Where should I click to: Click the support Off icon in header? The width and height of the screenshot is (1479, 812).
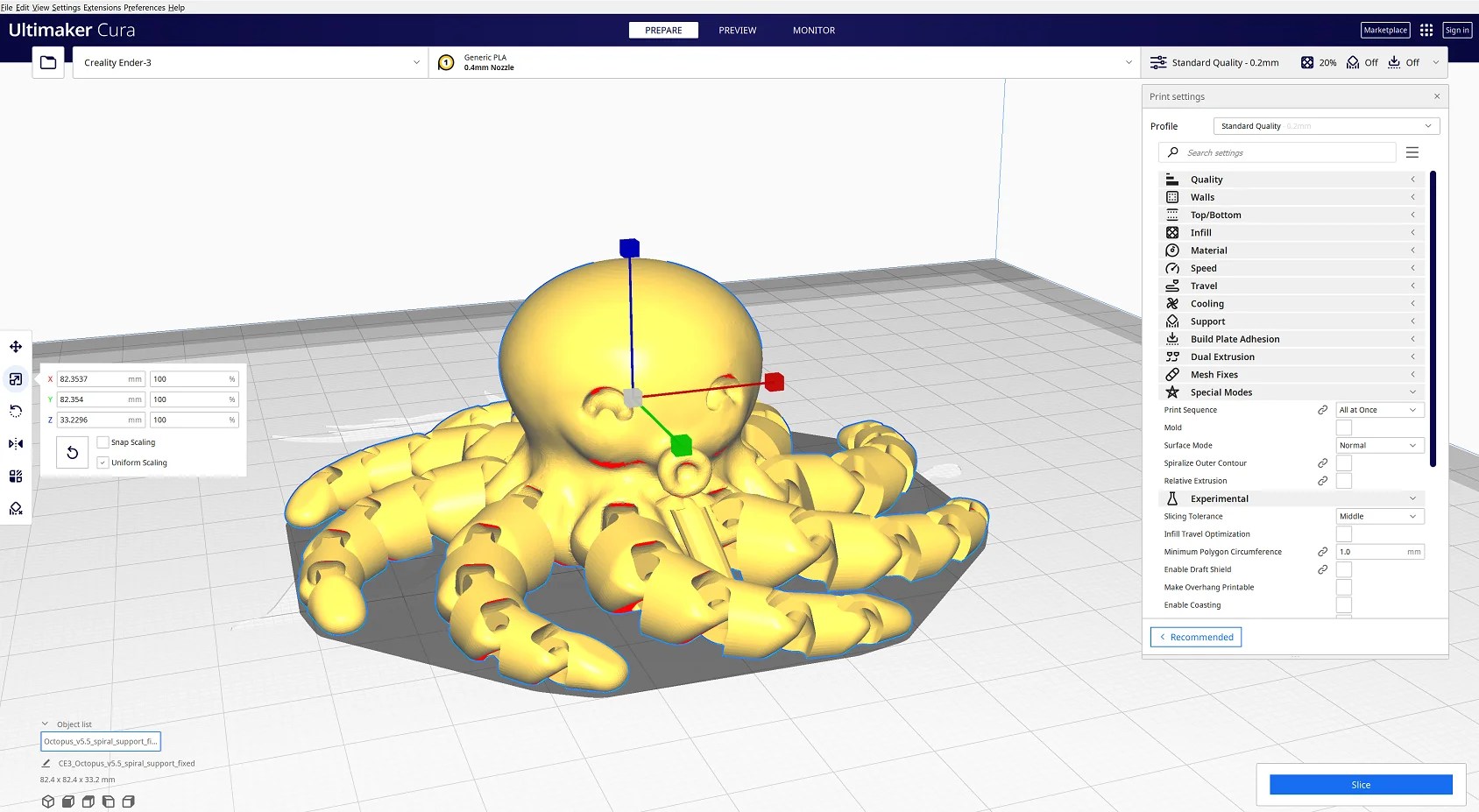(x=1353, y=62)
